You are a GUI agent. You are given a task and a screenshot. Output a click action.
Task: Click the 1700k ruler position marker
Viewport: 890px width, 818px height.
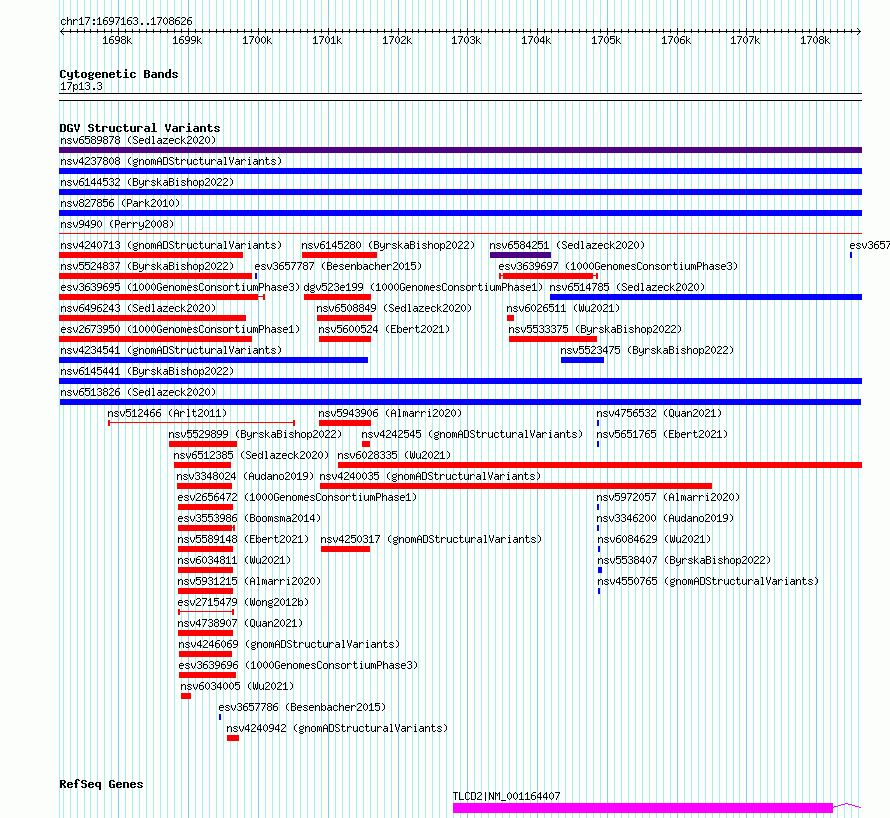tap(257, 40)
